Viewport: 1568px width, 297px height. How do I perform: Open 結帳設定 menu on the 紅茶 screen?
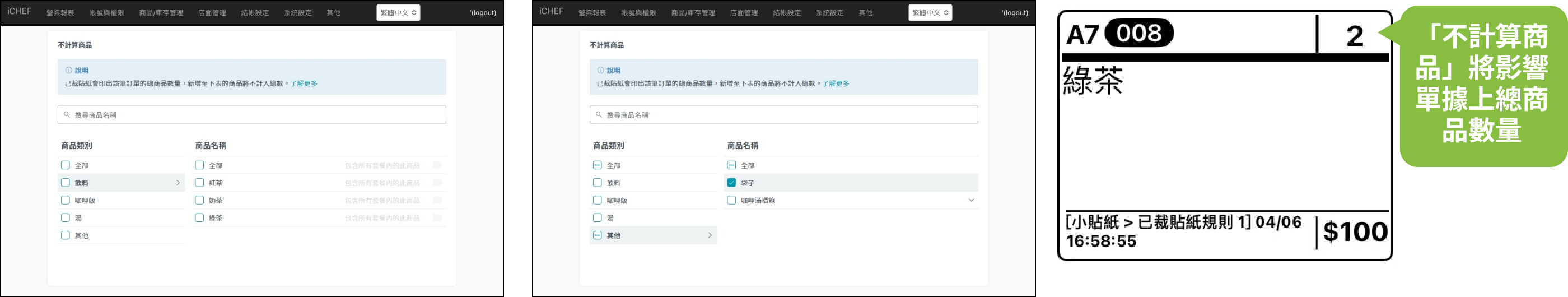tap(254, 13)
